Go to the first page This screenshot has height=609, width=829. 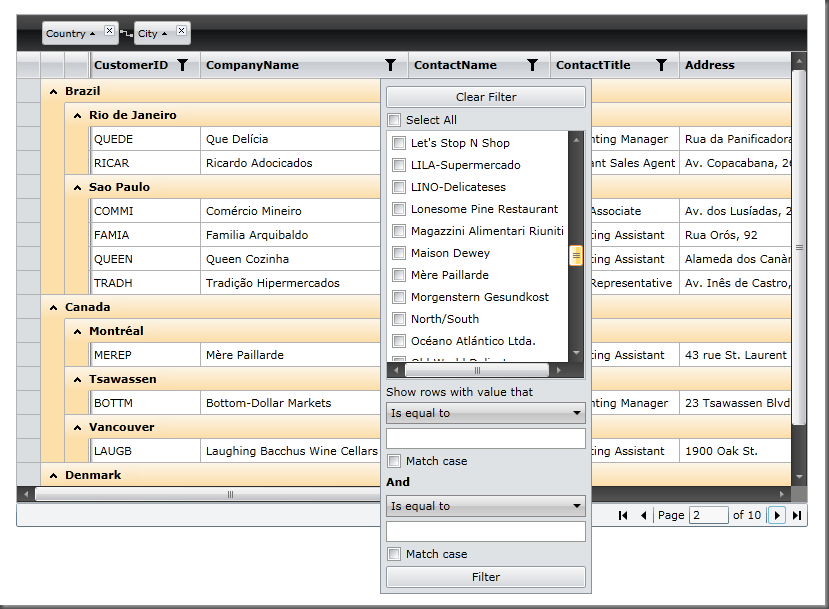pyautogui.click(x=623, y=515)
